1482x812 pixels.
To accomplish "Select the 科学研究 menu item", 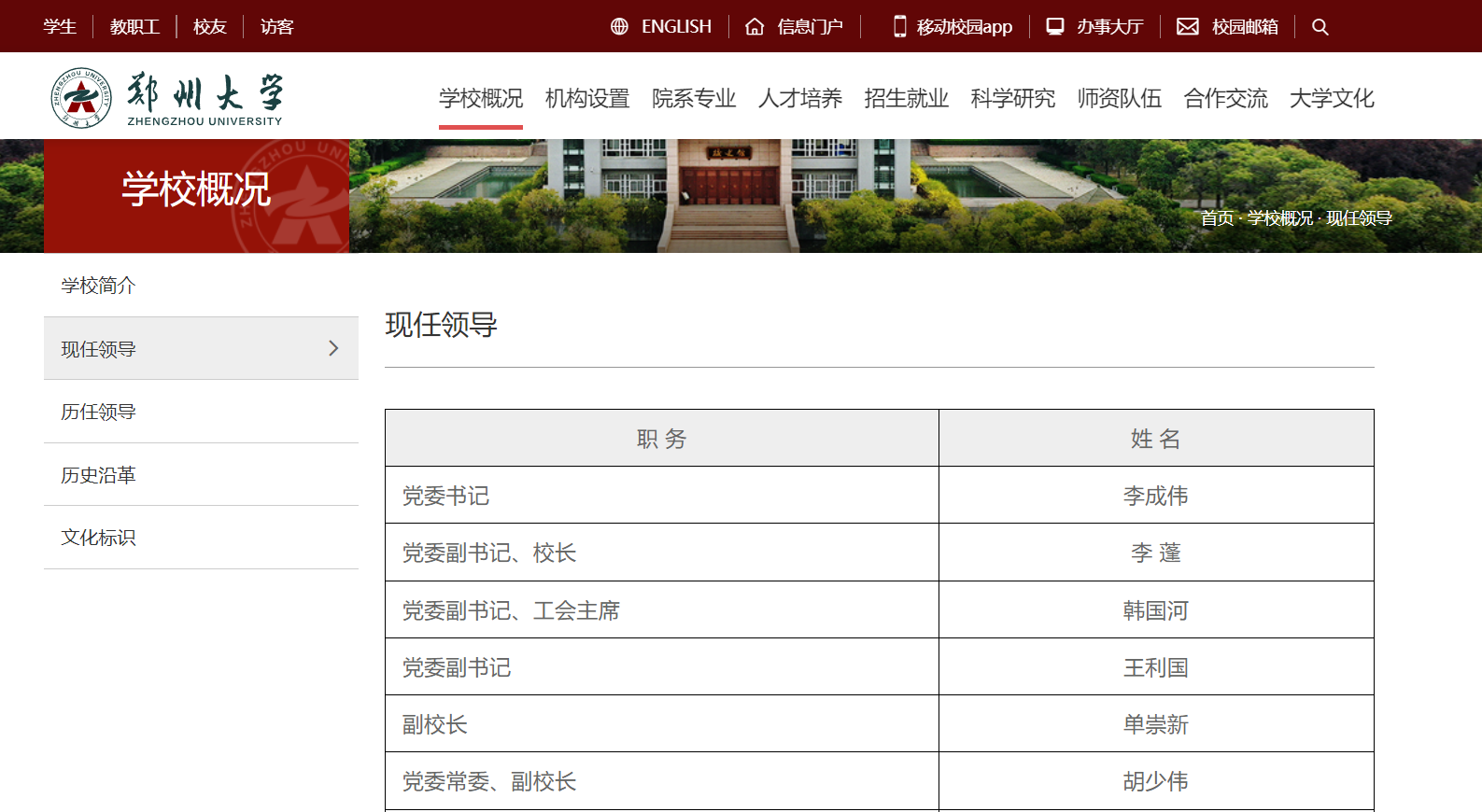I will pyautogui.click(x=1012, y=99).
